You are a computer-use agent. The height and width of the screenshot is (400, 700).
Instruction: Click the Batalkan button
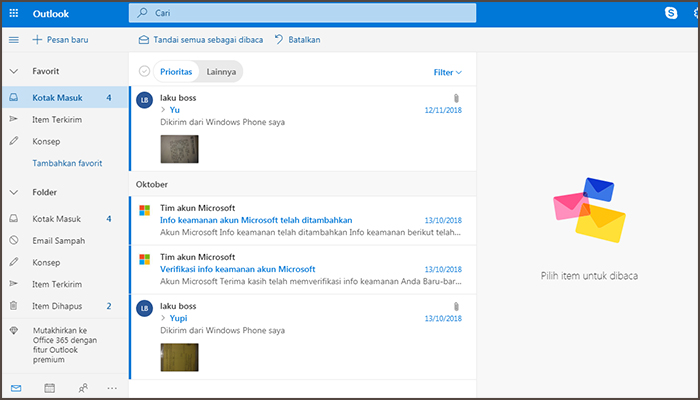[297, 40]
